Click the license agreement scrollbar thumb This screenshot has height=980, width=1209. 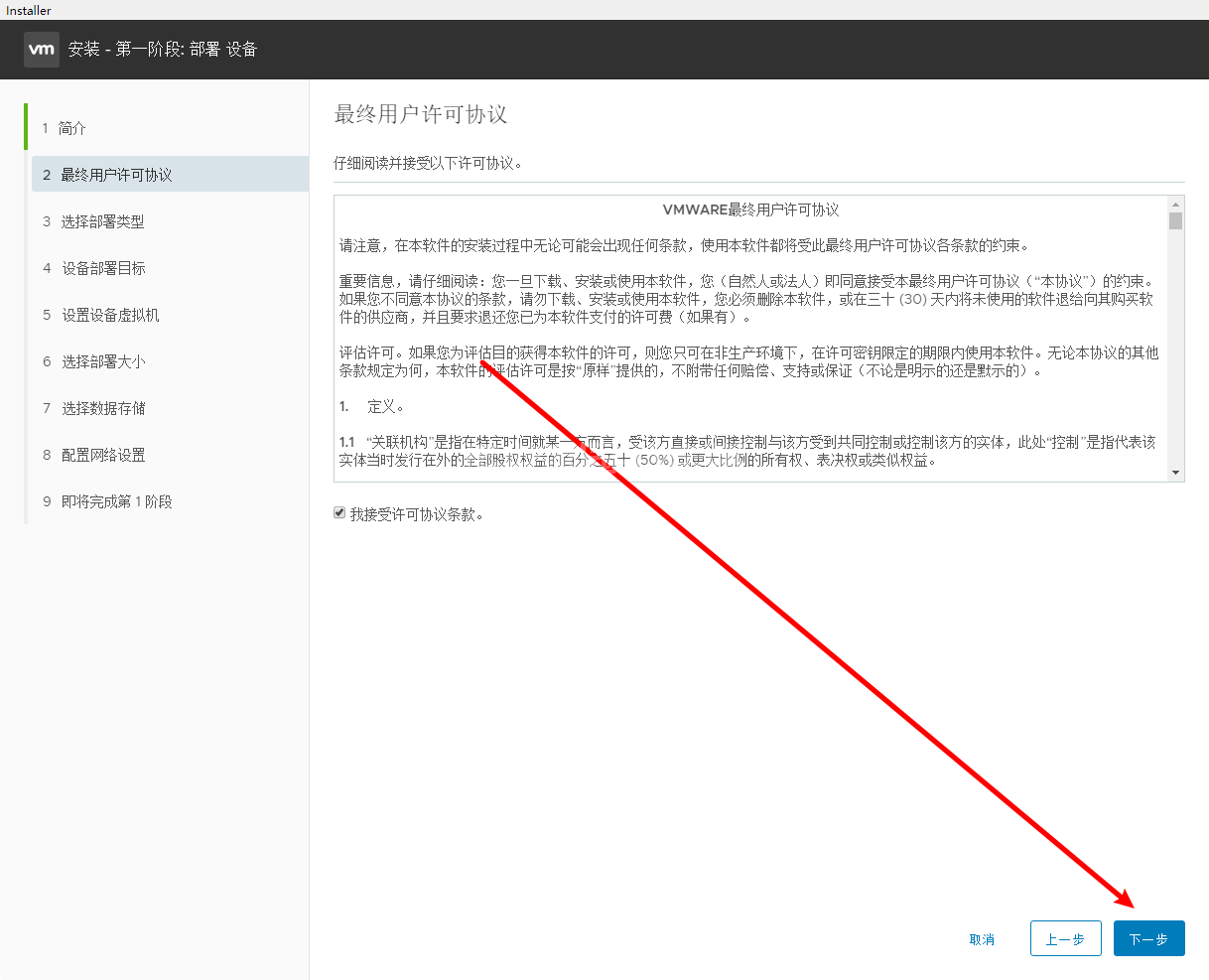click(1175, 221)
